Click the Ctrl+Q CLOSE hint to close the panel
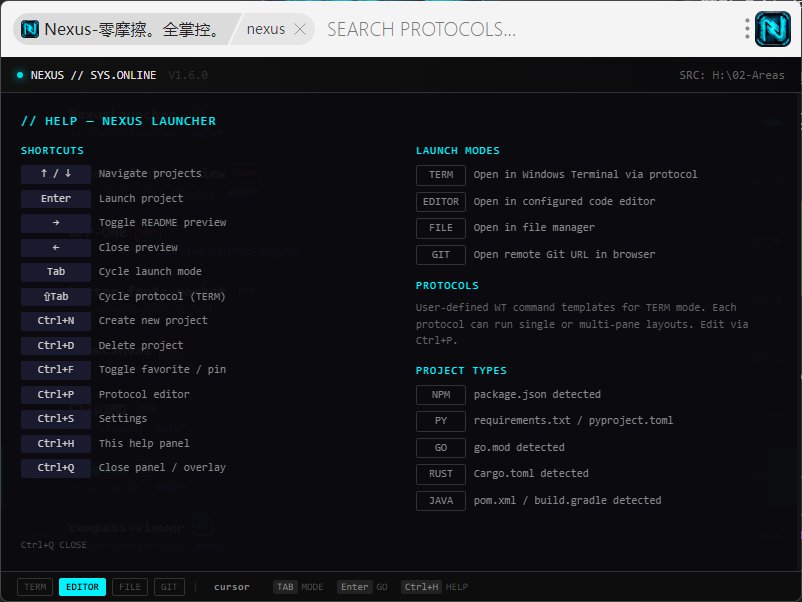 54,545
